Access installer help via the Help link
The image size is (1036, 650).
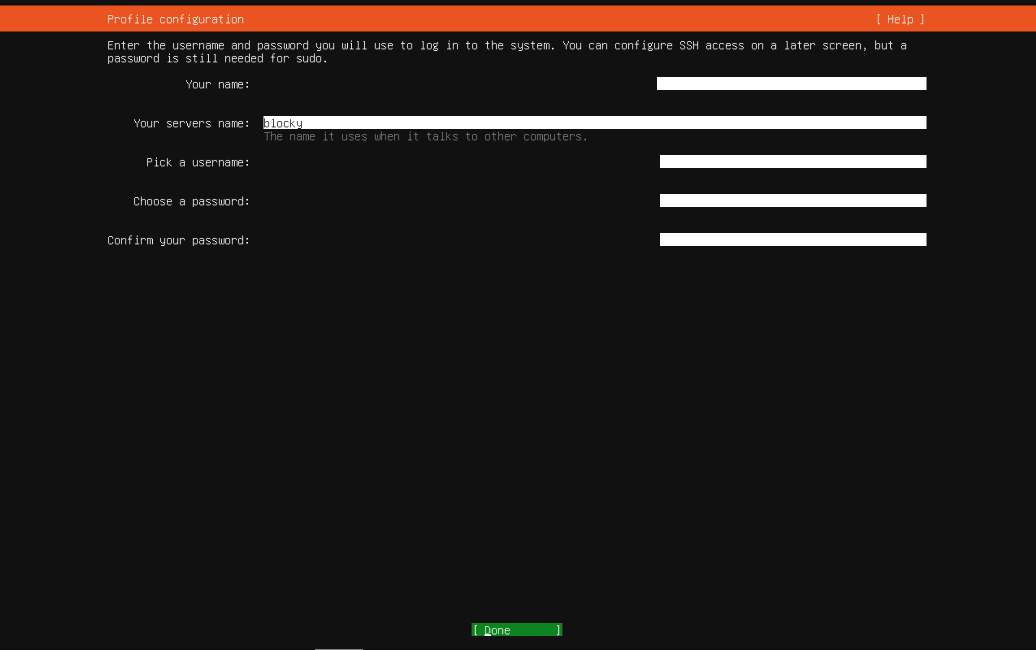[x=899, y=18]
